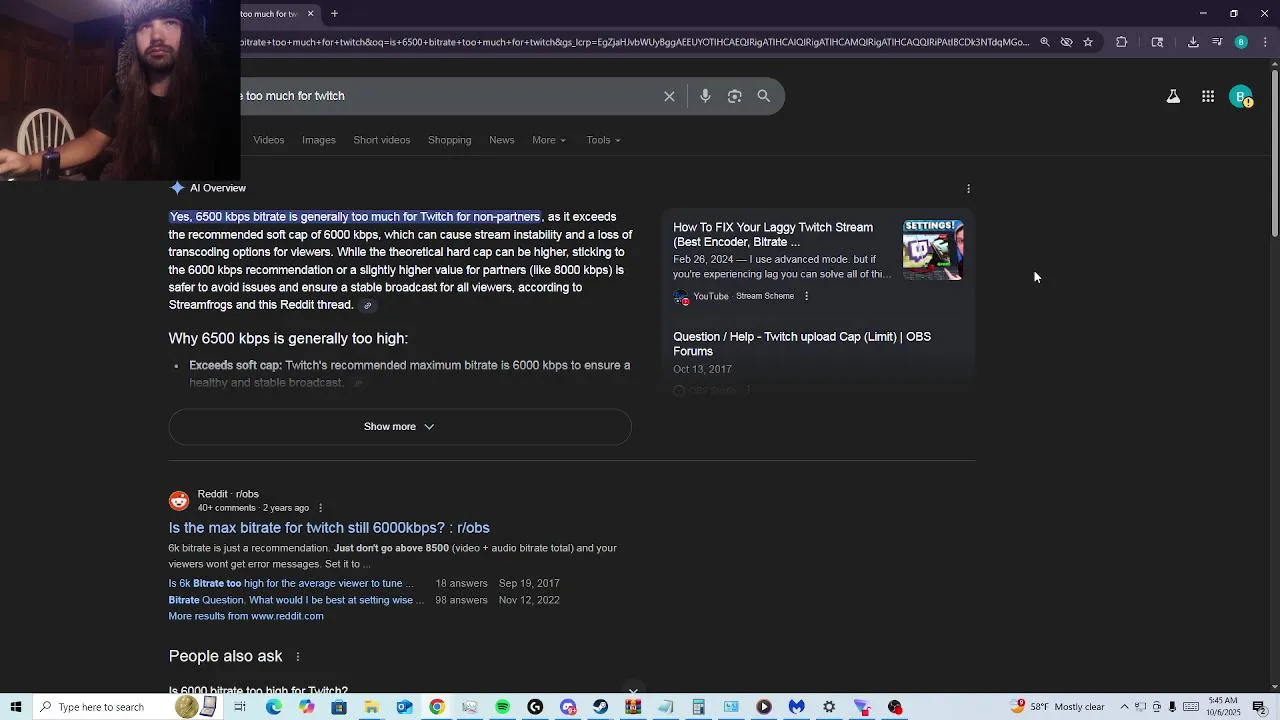Submit search with magnifying glass icon
The width and height of the screenshot is (1280, 720).
(764, 96)
